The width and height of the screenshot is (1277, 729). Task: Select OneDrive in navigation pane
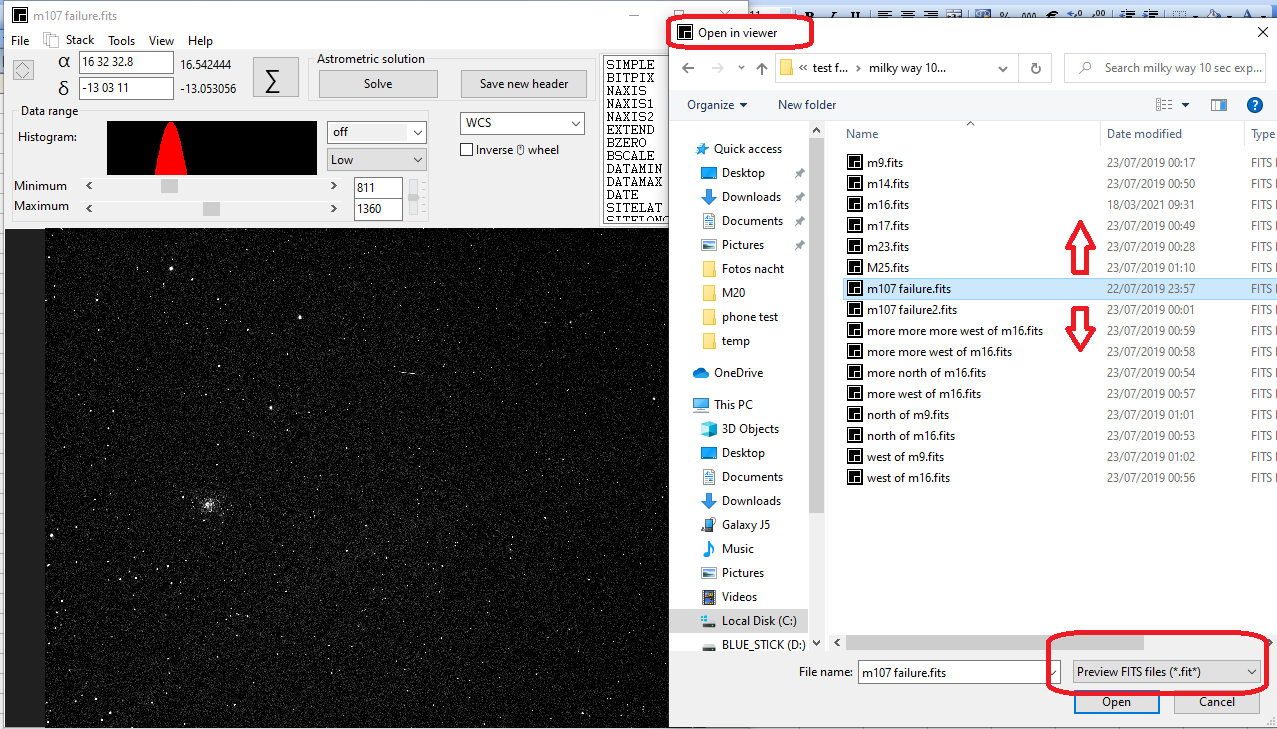(x=738, y=372)
